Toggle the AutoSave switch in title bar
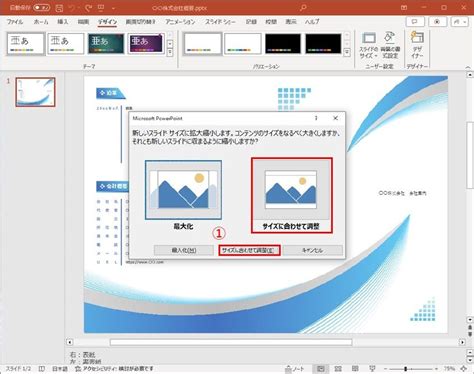Viewport: 474px width, 374px height. point(42,7)
